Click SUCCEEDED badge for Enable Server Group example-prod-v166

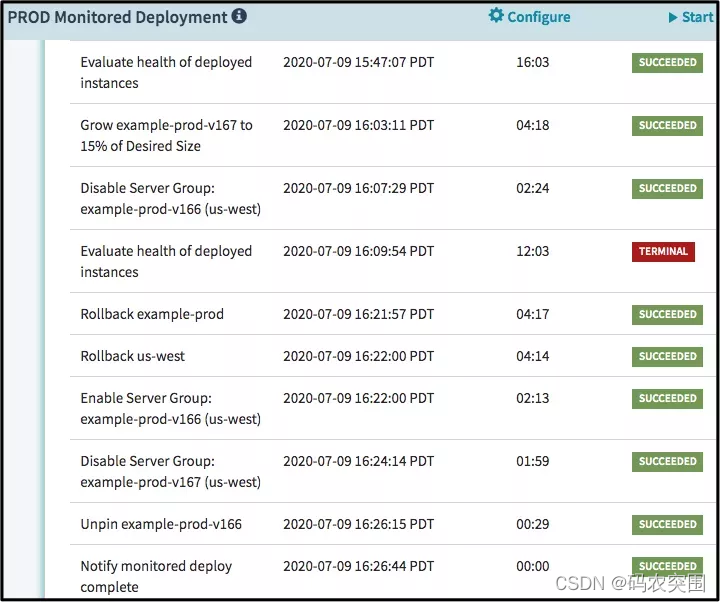(667, 399)
